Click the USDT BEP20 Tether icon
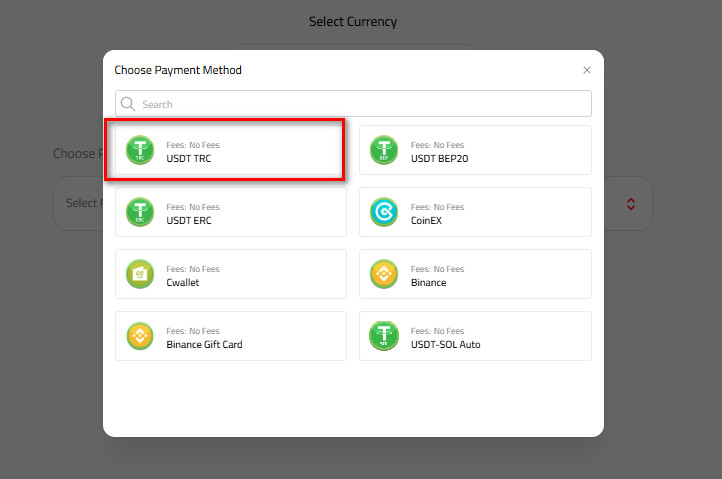The width and height of the screenshot is (722, 479). coord(384,150)
